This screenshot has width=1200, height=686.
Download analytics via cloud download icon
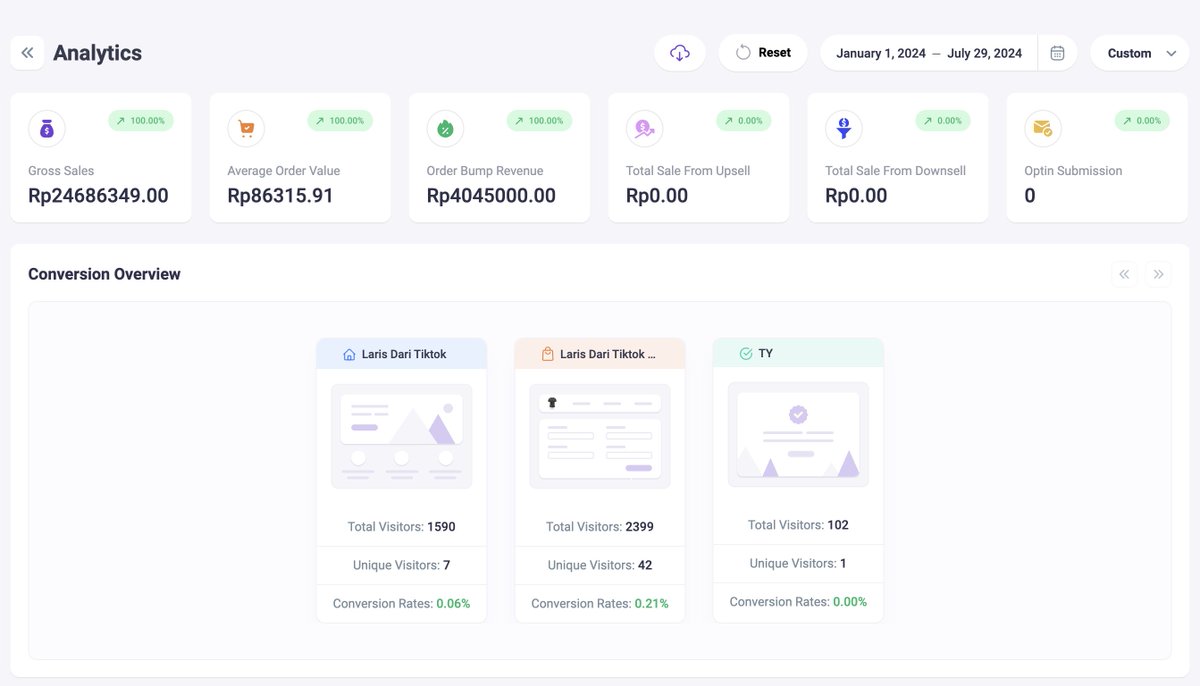coord(680,53)
